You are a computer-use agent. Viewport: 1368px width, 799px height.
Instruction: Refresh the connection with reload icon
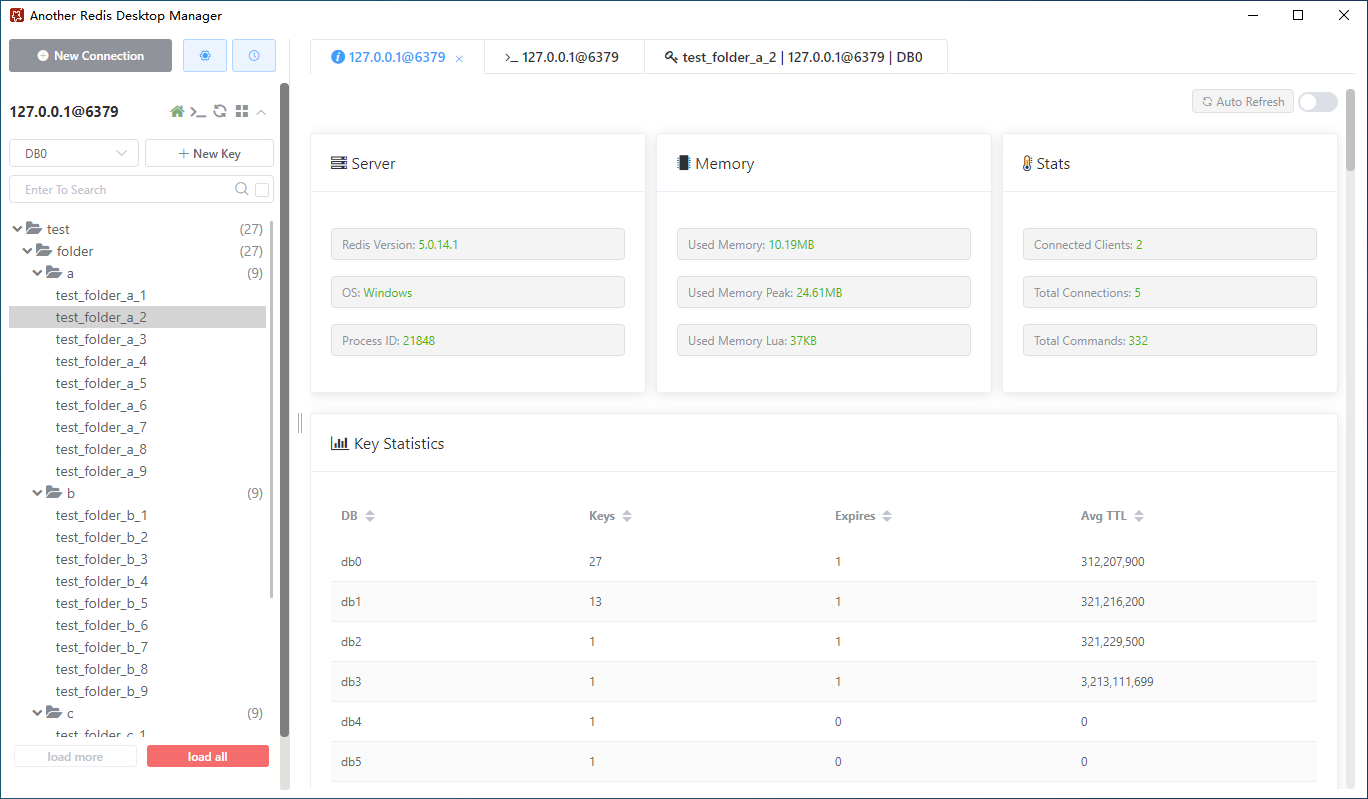pyautogui.click(x=220, y=112)
